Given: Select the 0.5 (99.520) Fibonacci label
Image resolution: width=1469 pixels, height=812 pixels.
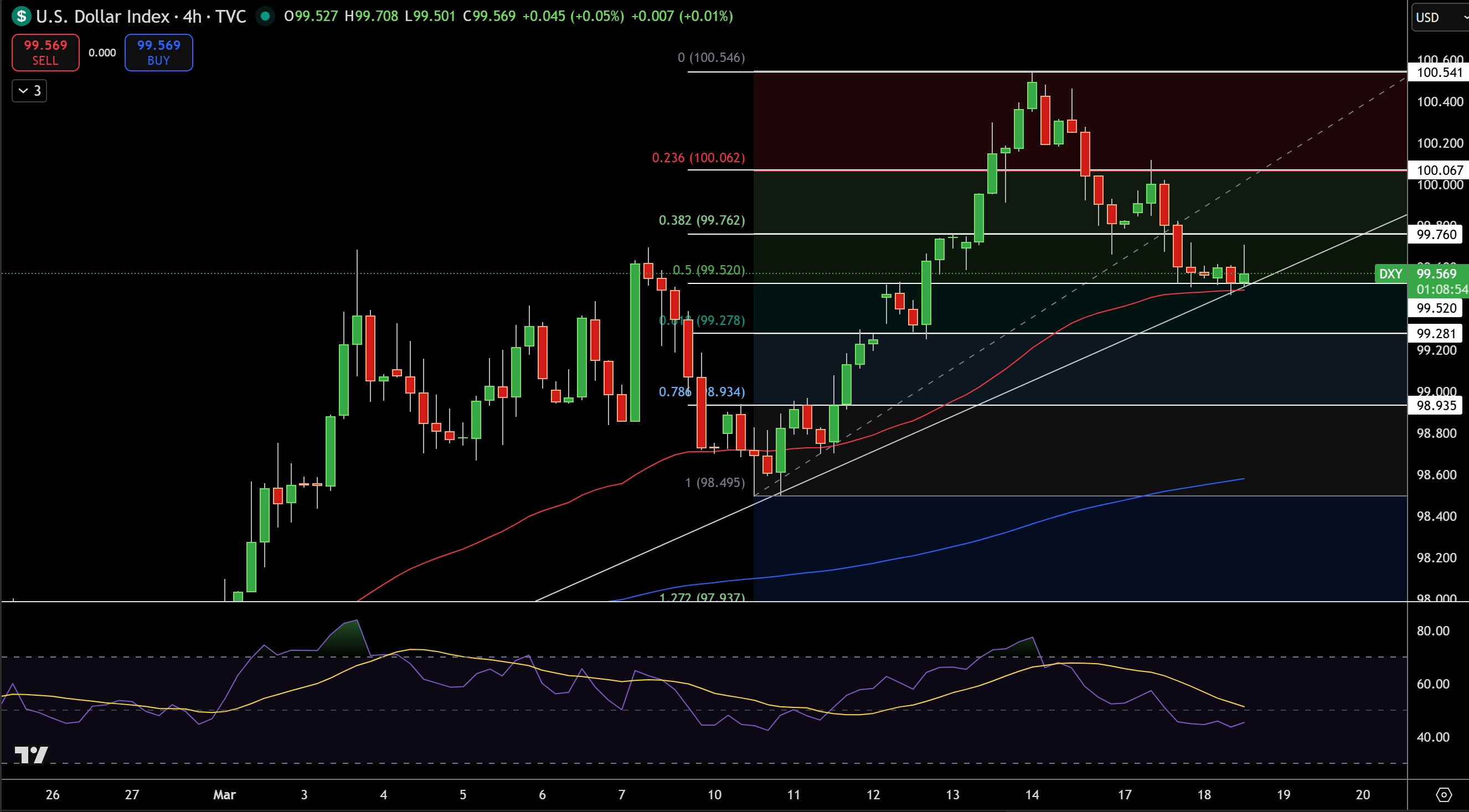Looking at the screenshot, I should [708, 270].
